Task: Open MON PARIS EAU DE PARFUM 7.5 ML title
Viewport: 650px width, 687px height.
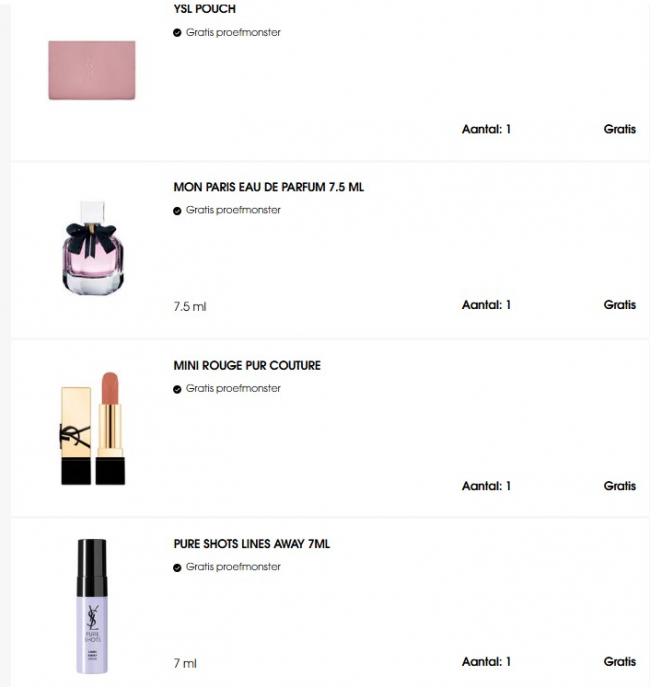Action: point(268,187)
